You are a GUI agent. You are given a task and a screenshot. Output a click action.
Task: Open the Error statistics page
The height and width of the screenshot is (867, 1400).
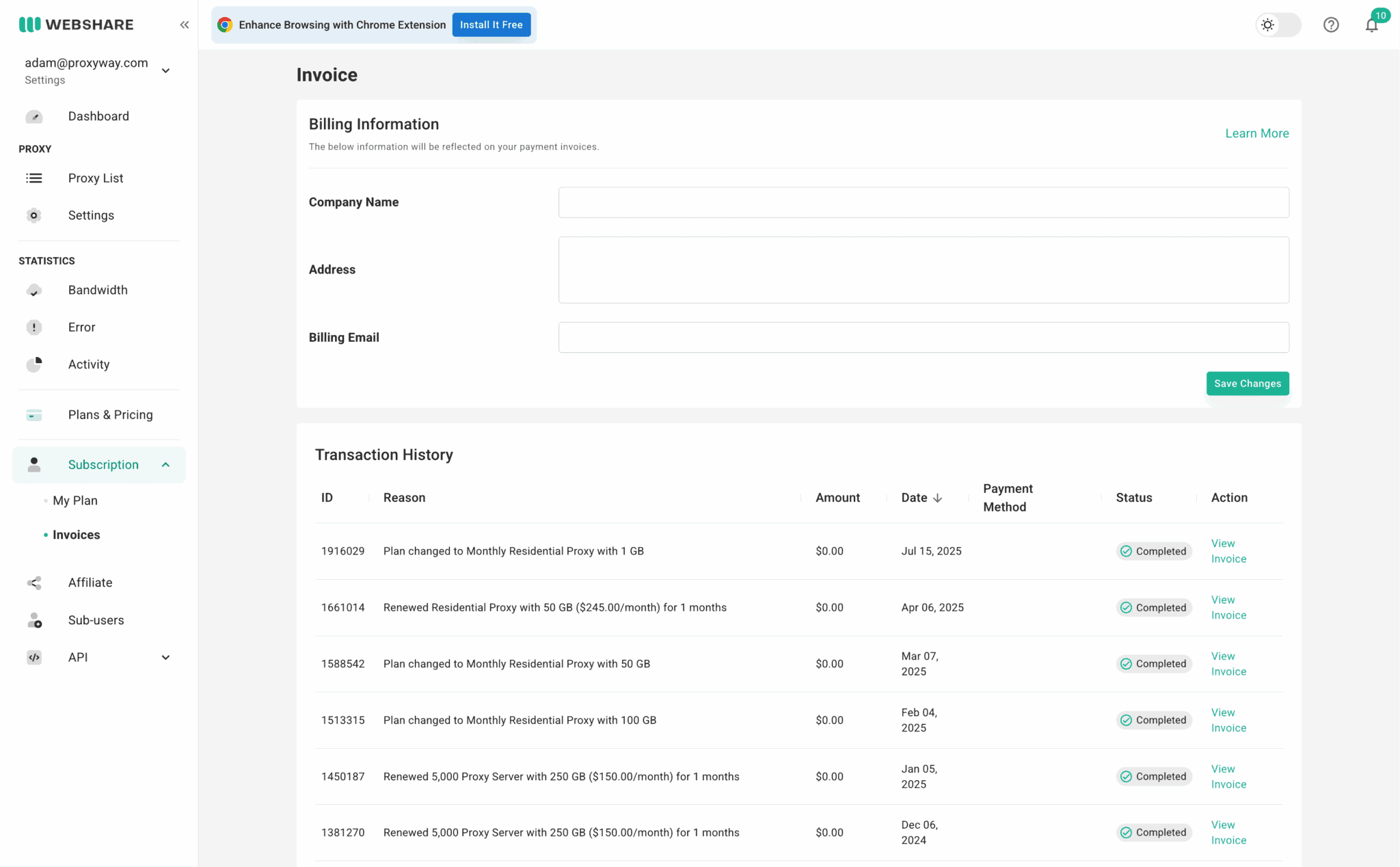click(x=81, y=327)
